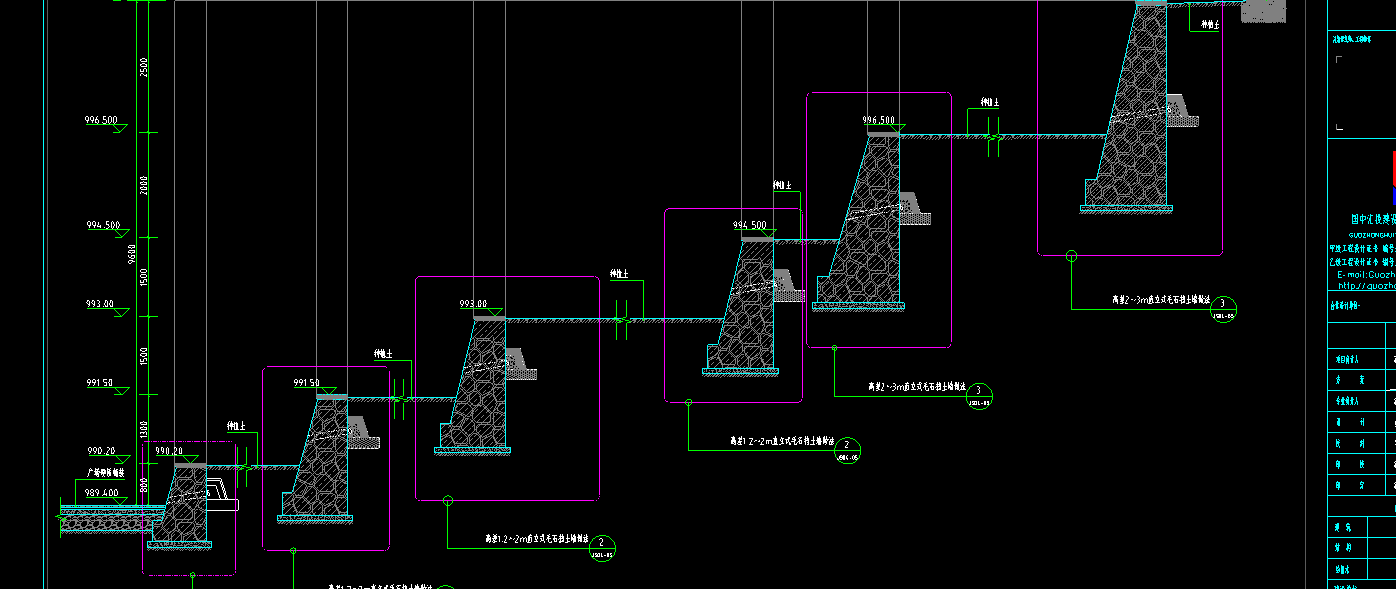Screen dimensions: 1396x589
Task: Click the 1500 dimension between 991.50 and 993.00
Action: coord(144,357)
